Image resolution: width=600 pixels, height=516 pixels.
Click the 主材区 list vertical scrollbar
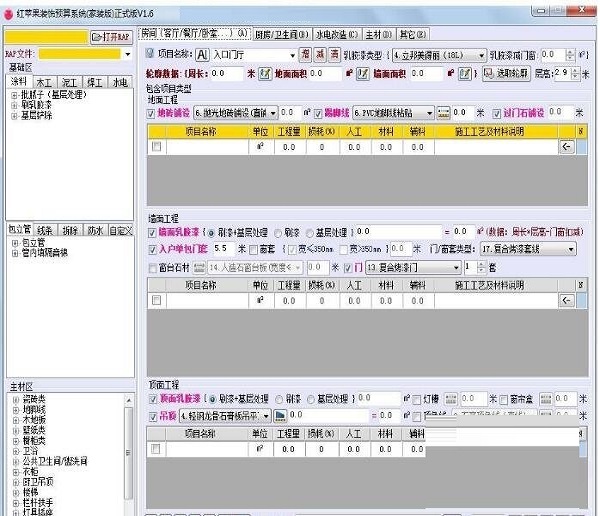click(129, 454)
